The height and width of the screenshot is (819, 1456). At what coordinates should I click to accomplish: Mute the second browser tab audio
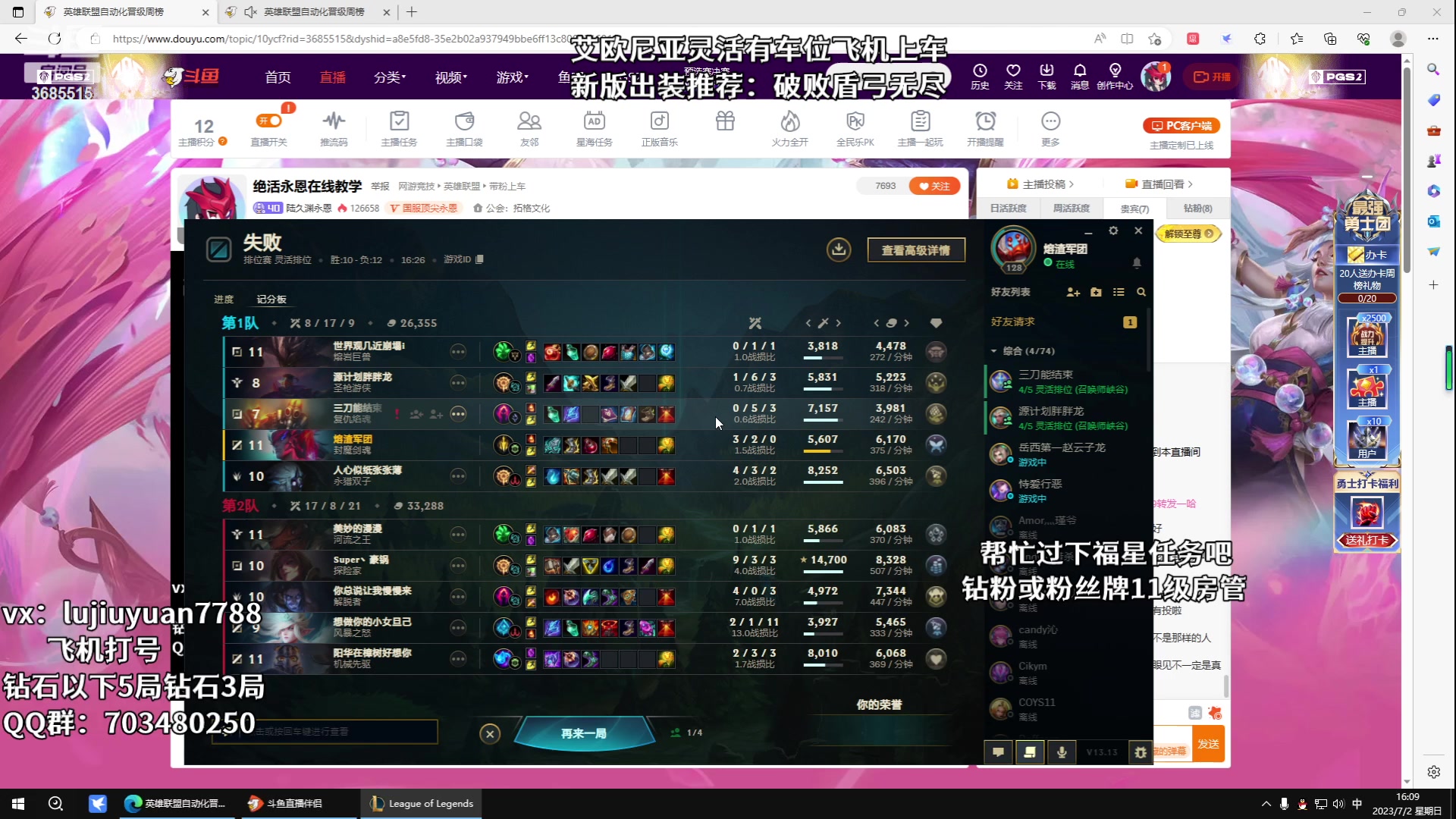click(x=250, y=12)
